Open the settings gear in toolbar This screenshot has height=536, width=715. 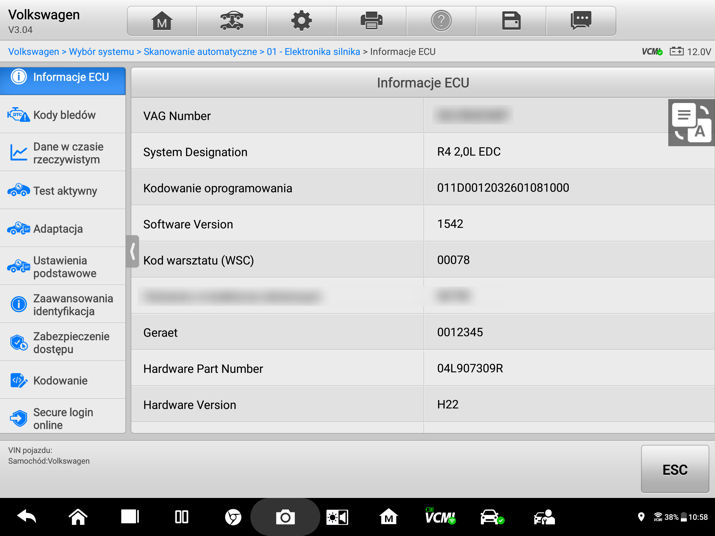click(301, 21)
